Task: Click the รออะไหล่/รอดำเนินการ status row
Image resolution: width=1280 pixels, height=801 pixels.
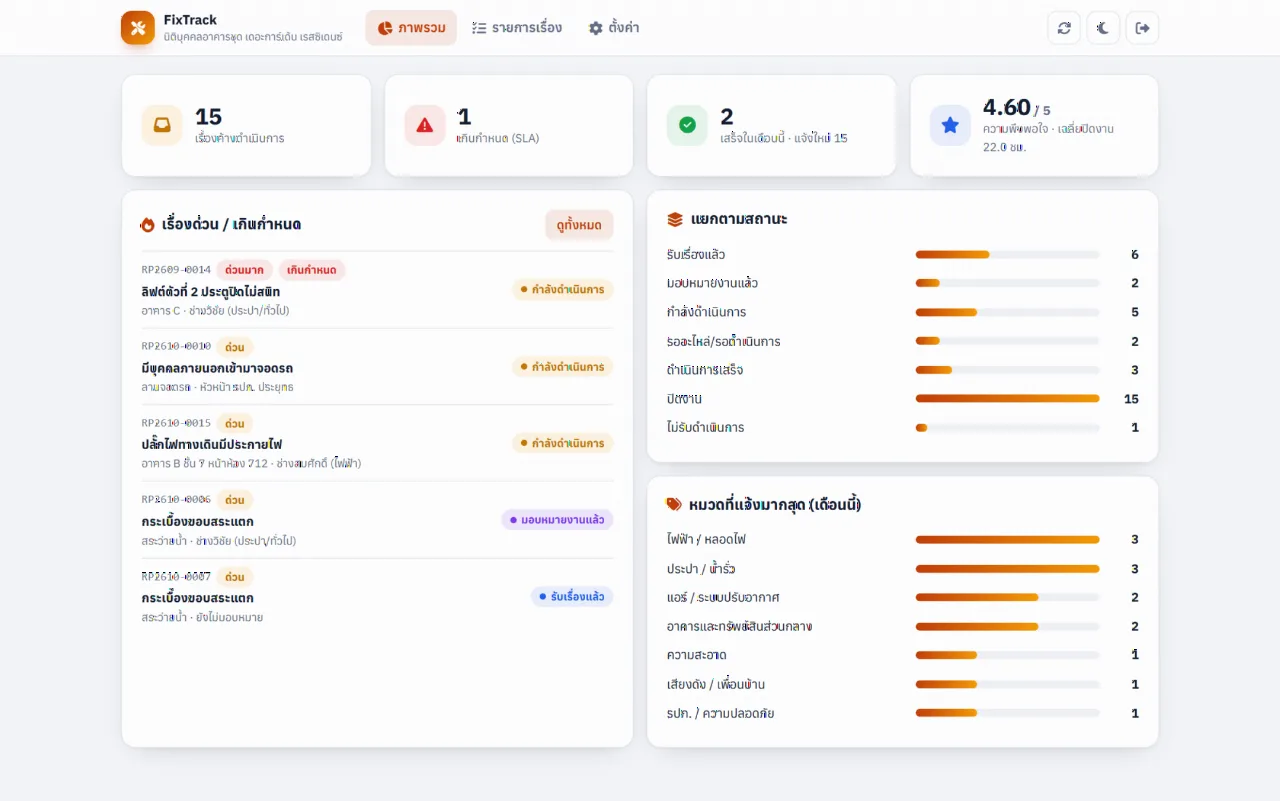Action: [903, 341]
